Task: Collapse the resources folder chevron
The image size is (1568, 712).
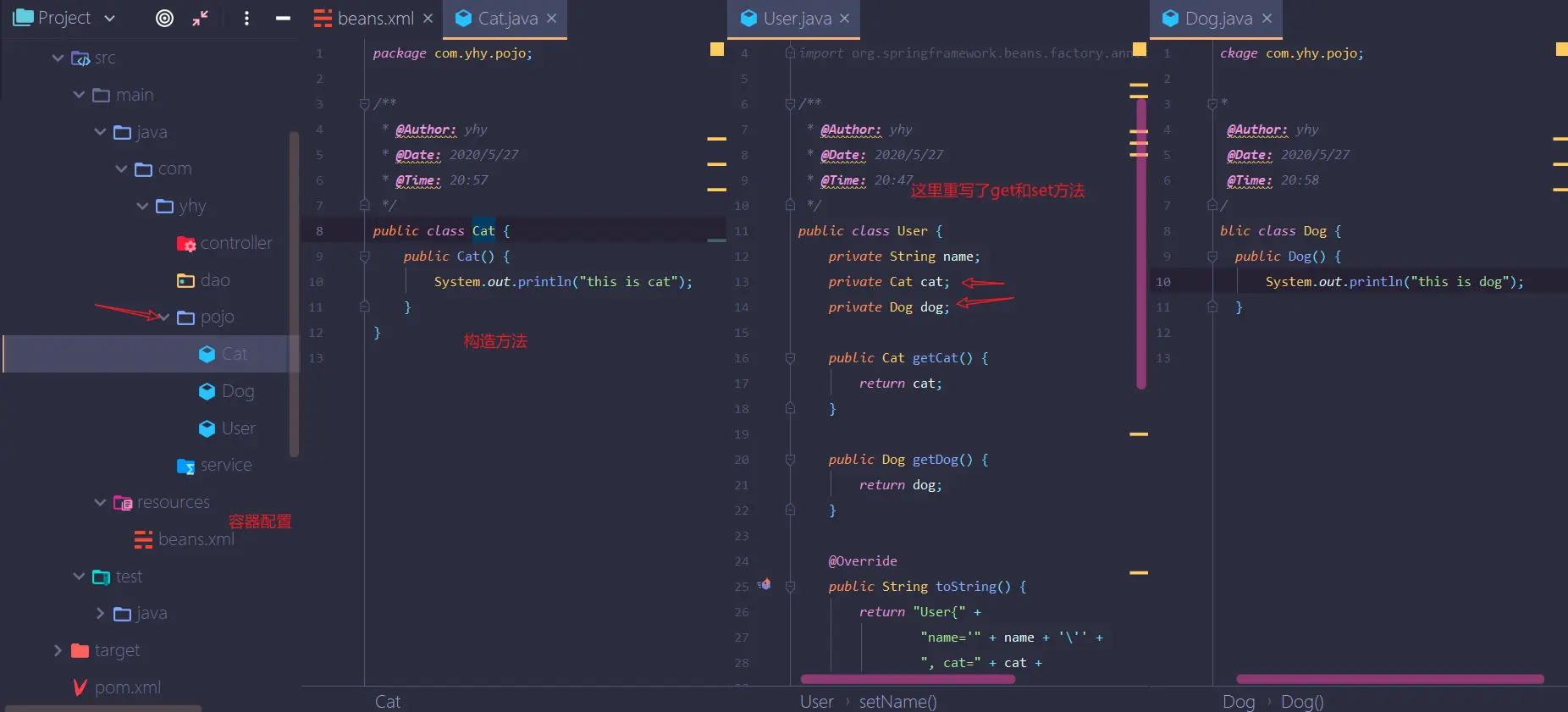Action: [x=100, y=502]
